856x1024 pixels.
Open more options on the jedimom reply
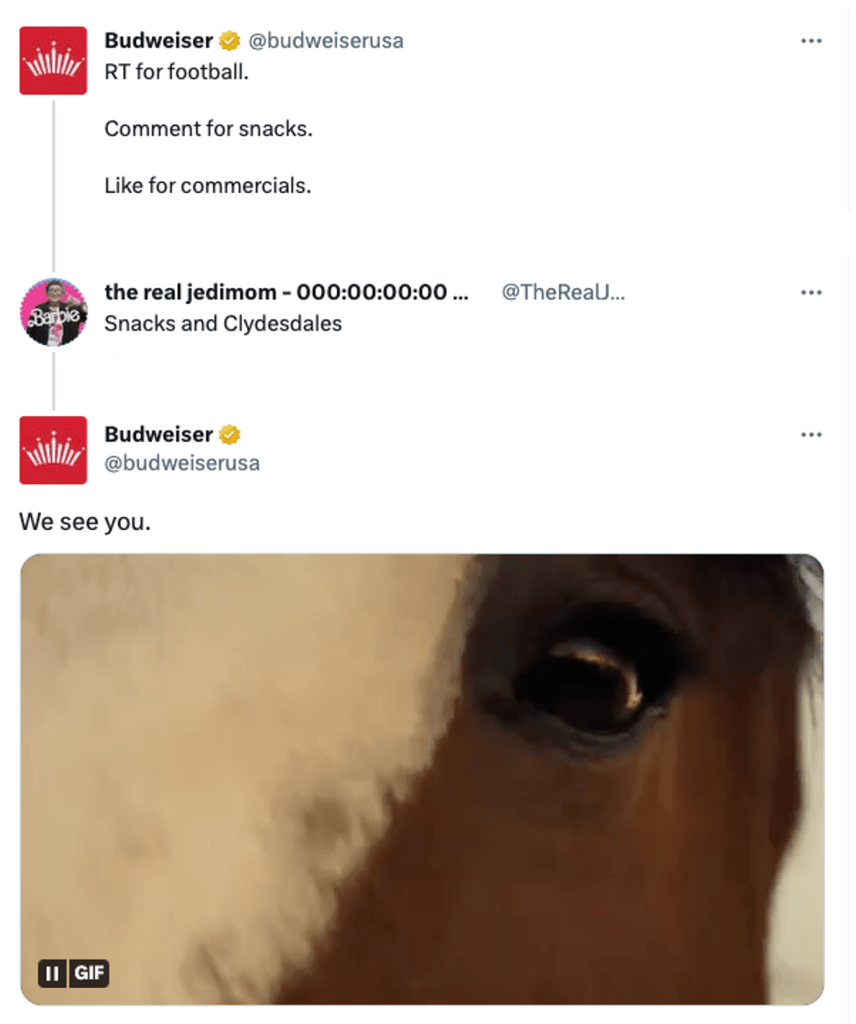pos(811,293)
